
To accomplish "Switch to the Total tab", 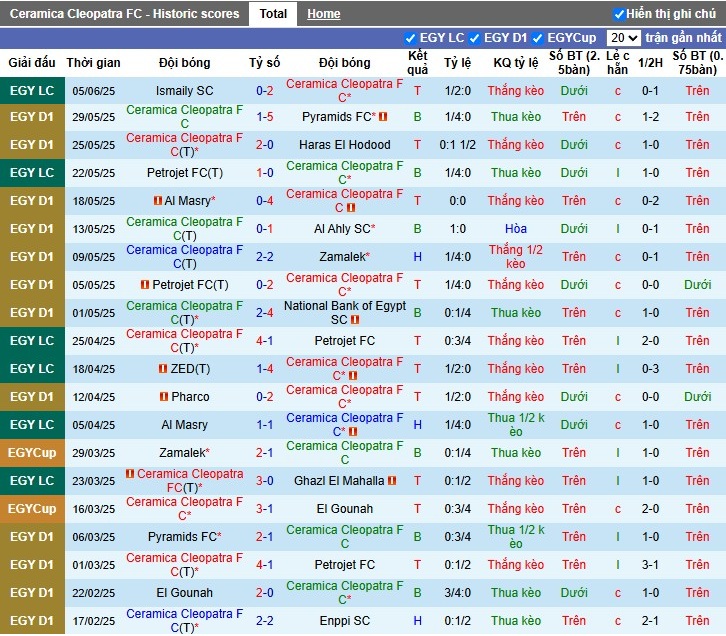I will pyautogui.click(x=273, y=14).
